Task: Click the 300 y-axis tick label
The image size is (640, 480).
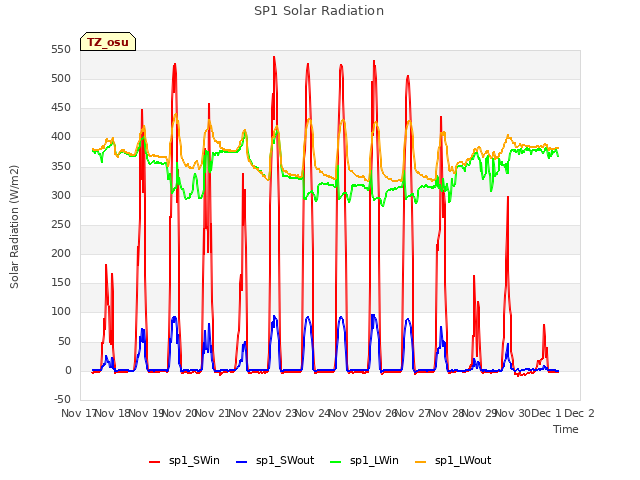Action: [x=61, y=195]
